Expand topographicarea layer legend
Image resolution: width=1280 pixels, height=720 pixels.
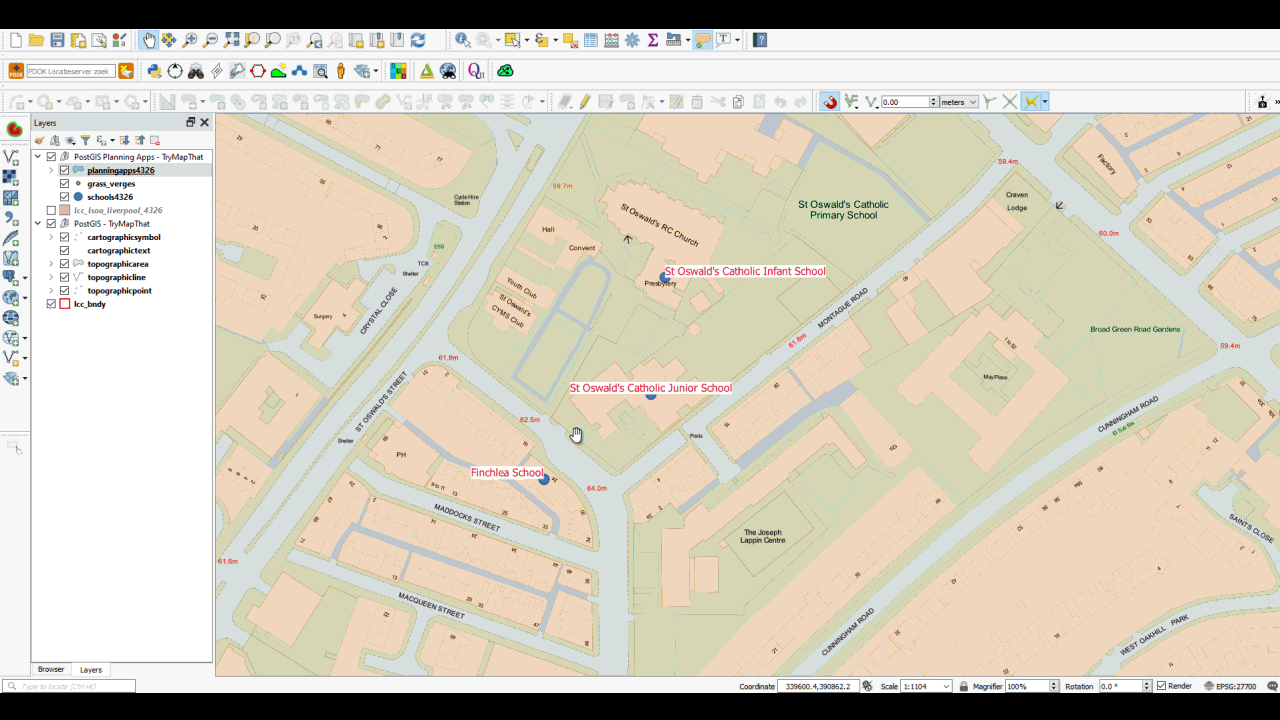pyautogui.click(x=51, y=264)
